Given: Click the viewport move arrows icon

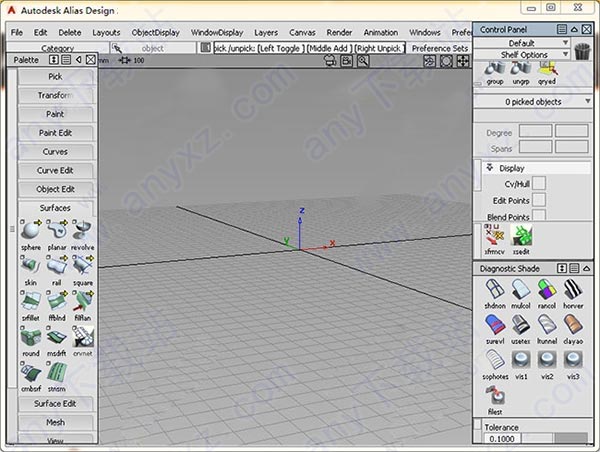Looking at the screenshot, I should pyautogui.click(x=463, y=61).
